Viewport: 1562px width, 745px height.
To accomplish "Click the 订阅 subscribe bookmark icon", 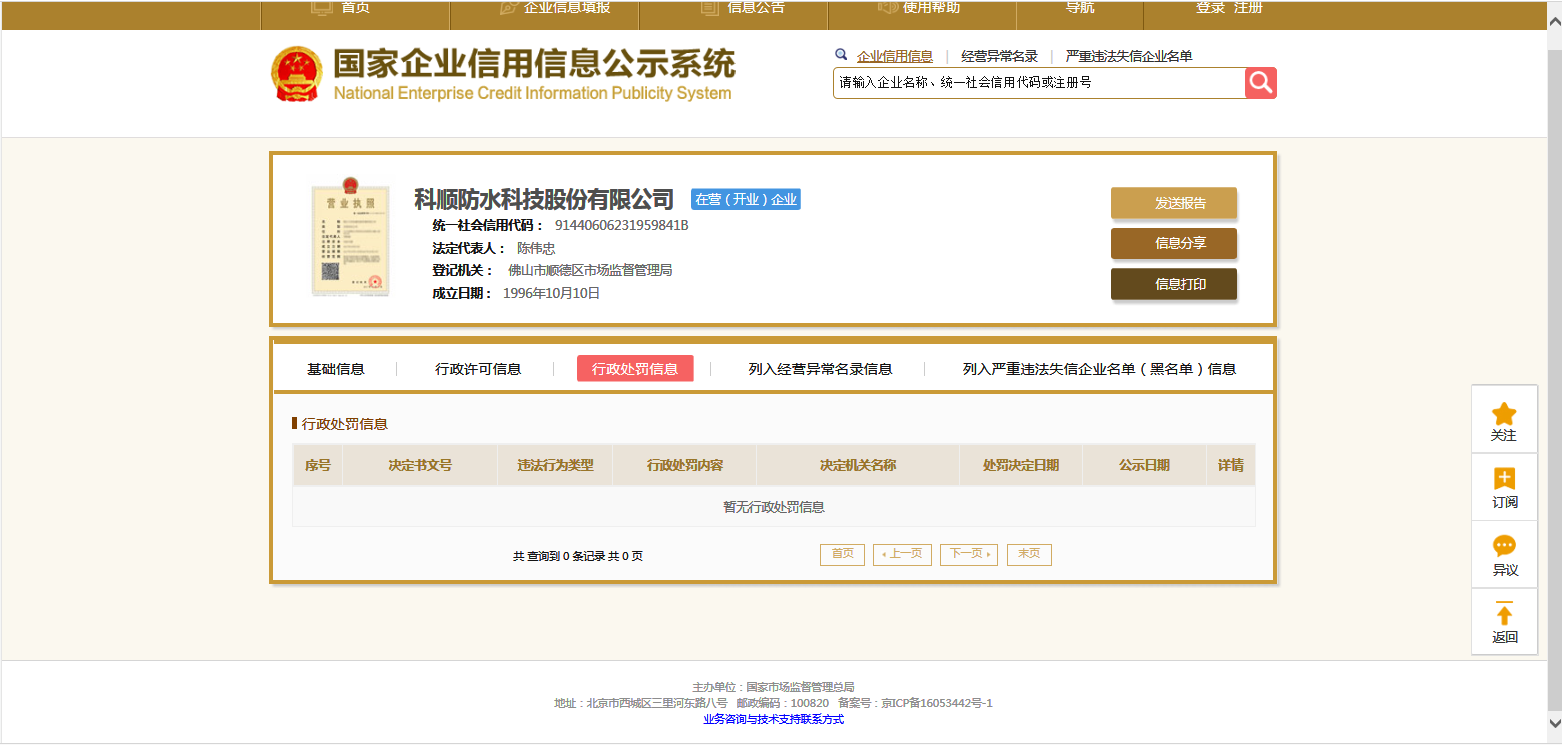I will [1504, 479].
